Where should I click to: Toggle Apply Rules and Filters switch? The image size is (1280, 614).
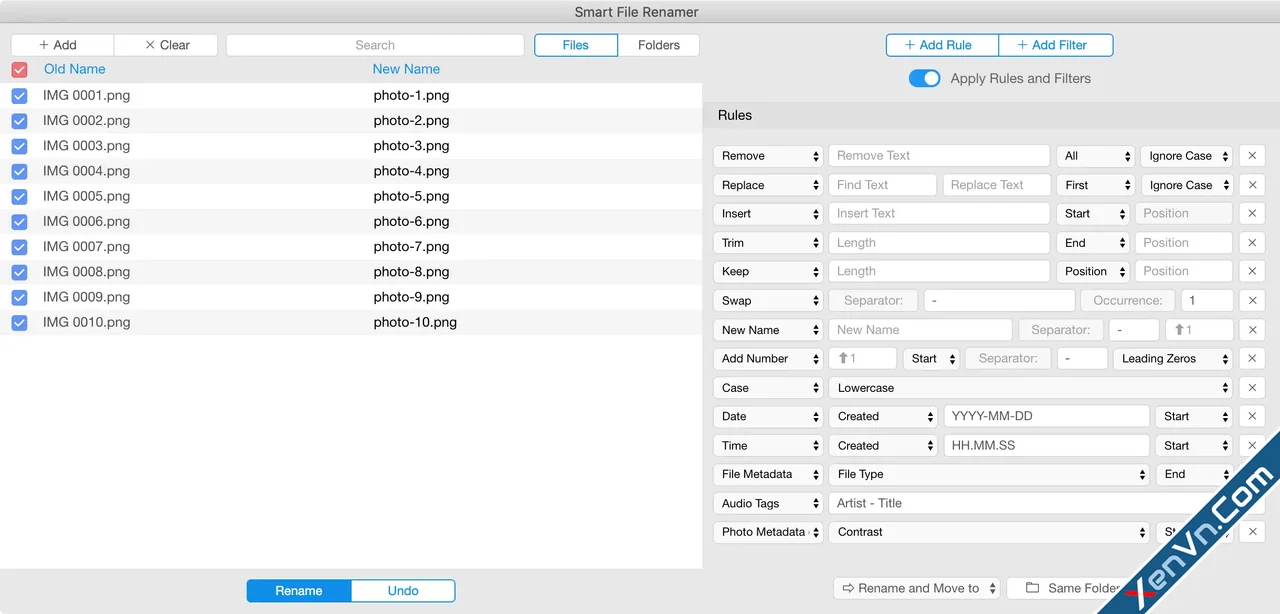pyautogui.click(x=924, y=78)
